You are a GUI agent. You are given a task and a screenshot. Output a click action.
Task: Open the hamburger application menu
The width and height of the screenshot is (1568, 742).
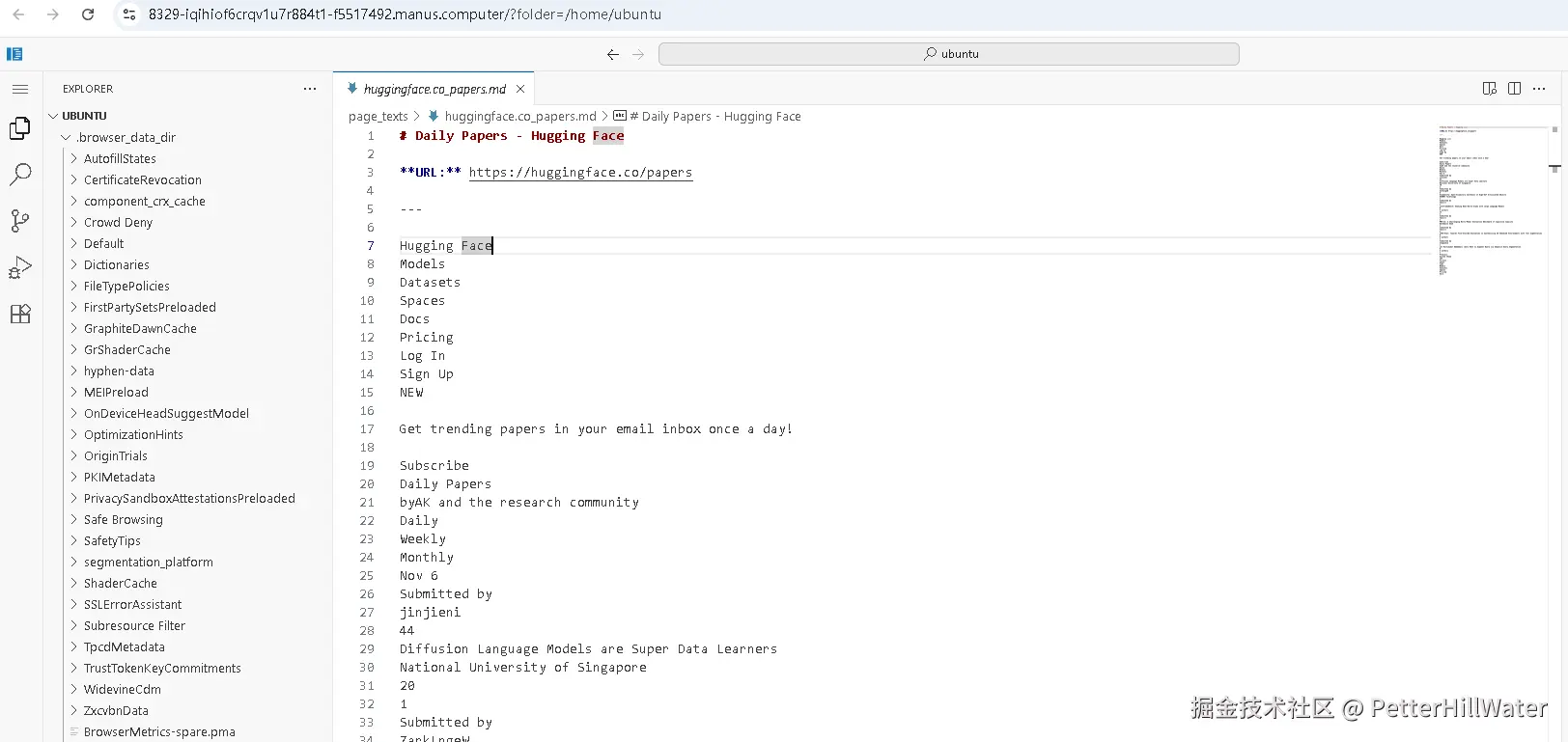20,89
